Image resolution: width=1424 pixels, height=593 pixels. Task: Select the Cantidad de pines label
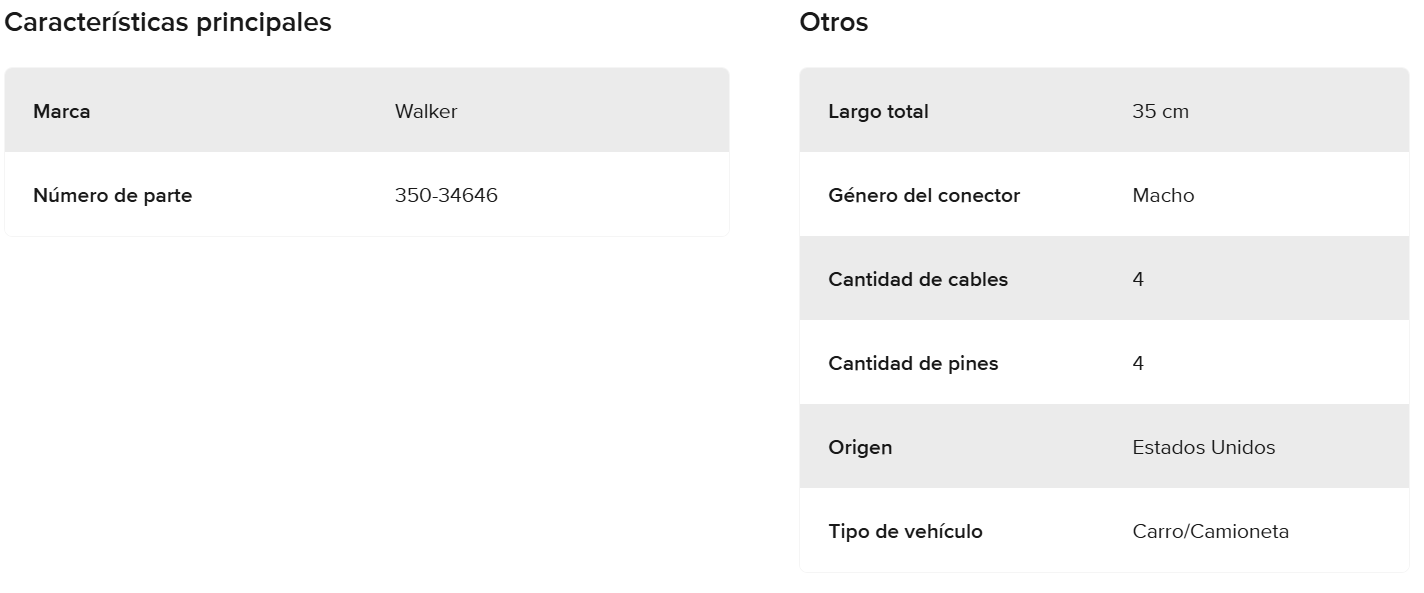(913, 363)
